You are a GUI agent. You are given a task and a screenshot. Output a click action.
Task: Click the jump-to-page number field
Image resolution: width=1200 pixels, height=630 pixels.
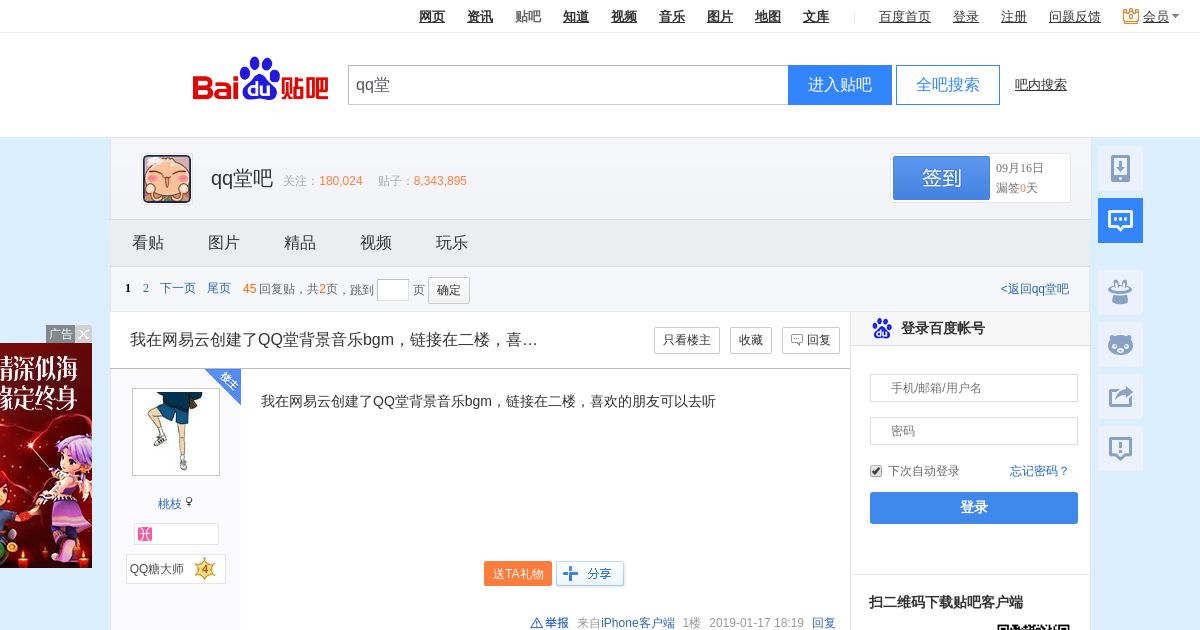click(393, 290)
